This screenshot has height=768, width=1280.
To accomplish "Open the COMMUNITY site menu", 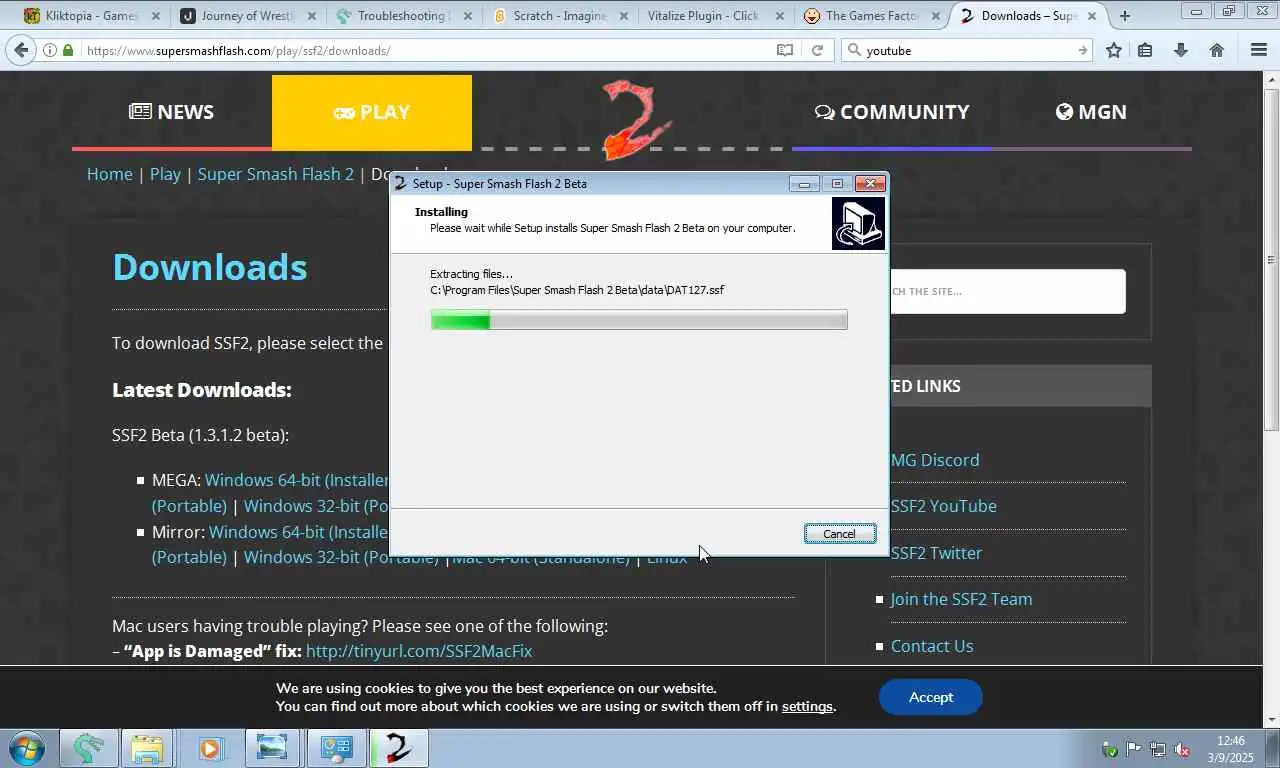I will pyautogui.click(x=892, y=112).
